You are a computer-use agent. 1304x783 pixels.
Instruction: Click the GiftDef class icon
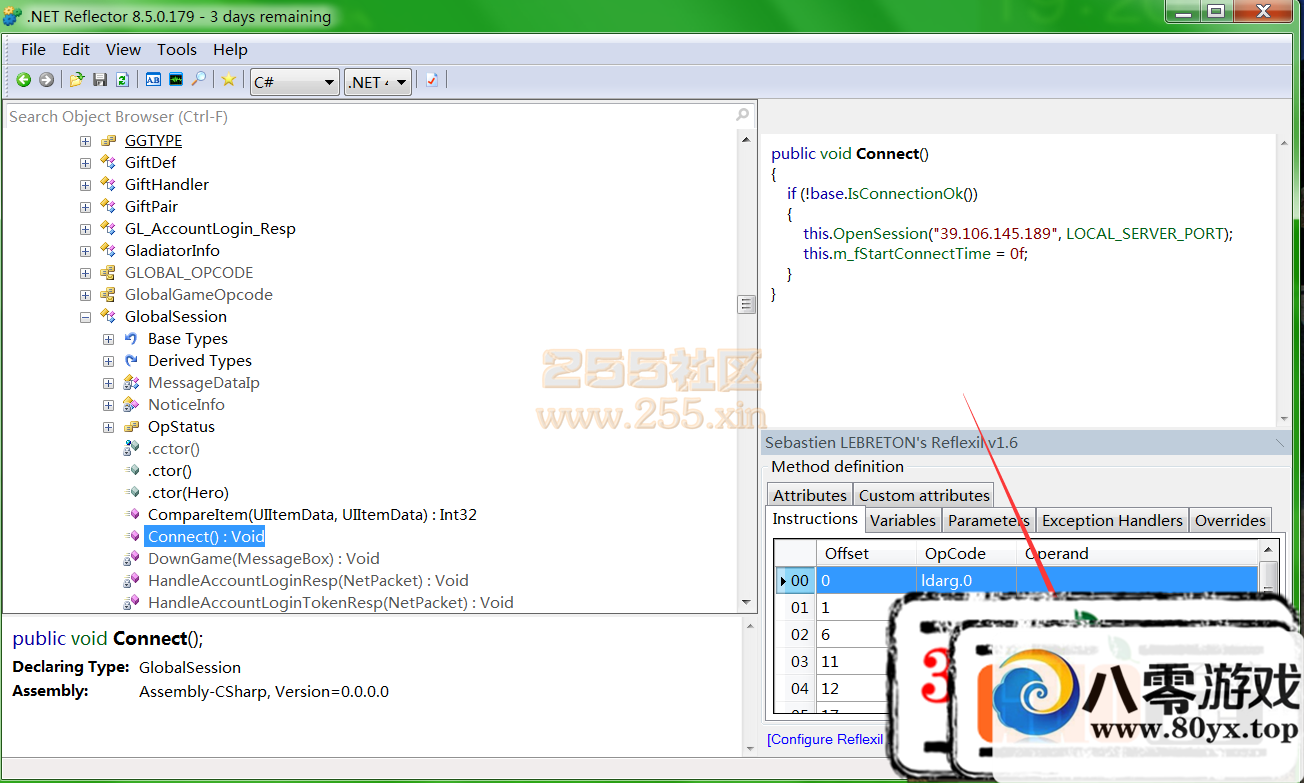108,162
